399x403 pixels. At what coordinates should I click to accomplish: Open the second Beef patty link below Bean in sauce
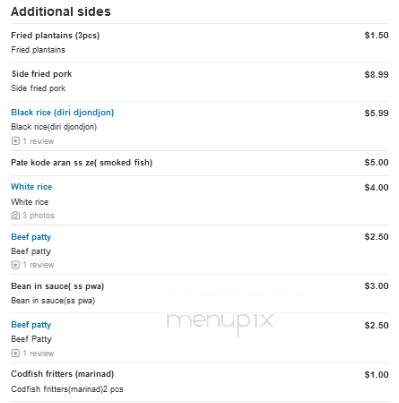click(x=31, y=325)
